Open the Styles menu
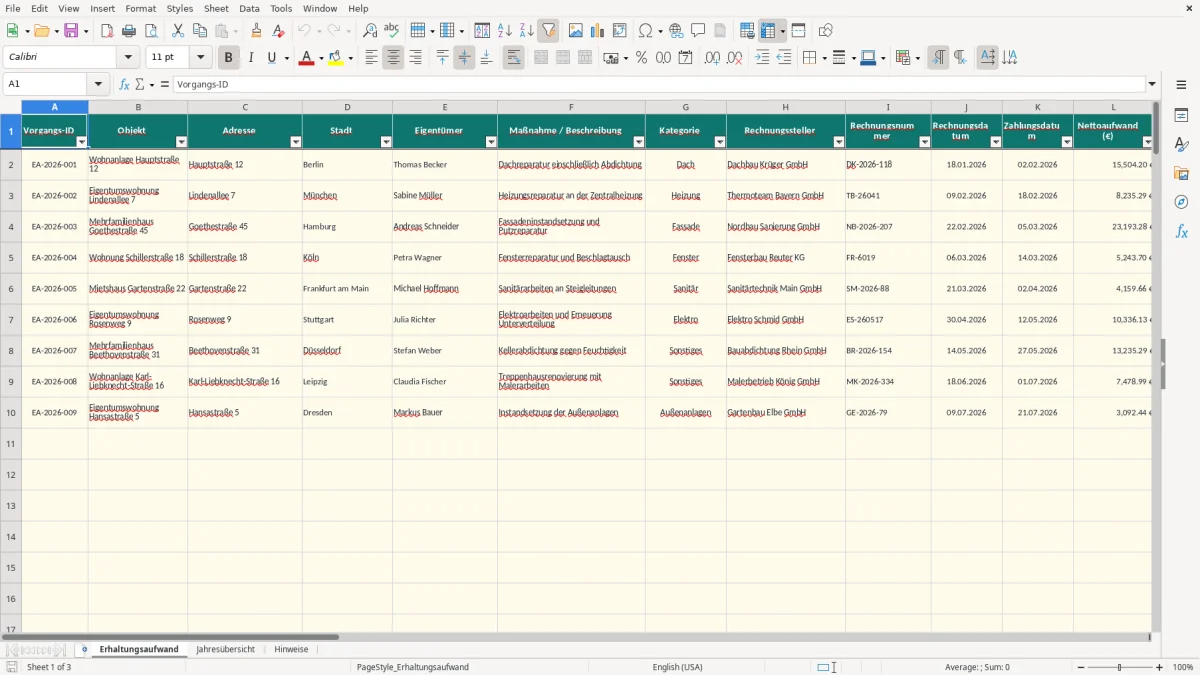The image size is (1200, 675). click(x=180, y=8)
